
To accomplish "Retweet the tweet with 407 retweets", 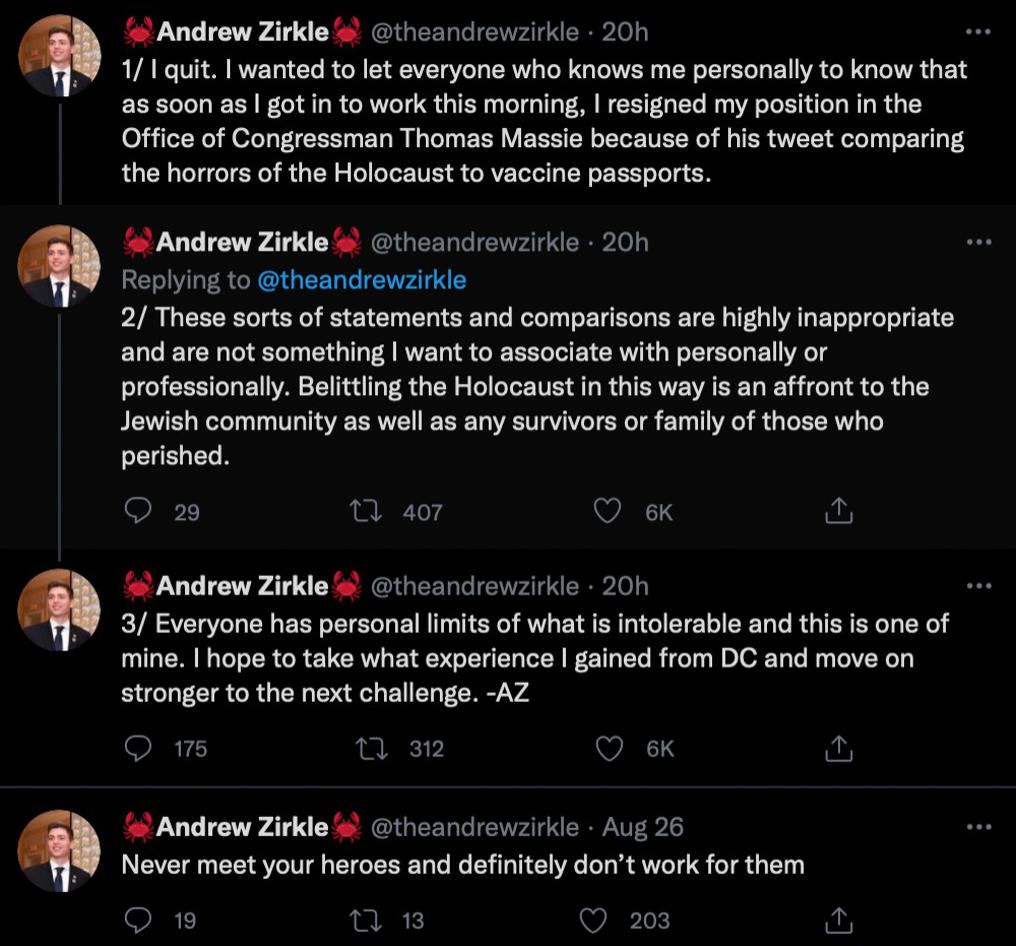I will point(366,511).
